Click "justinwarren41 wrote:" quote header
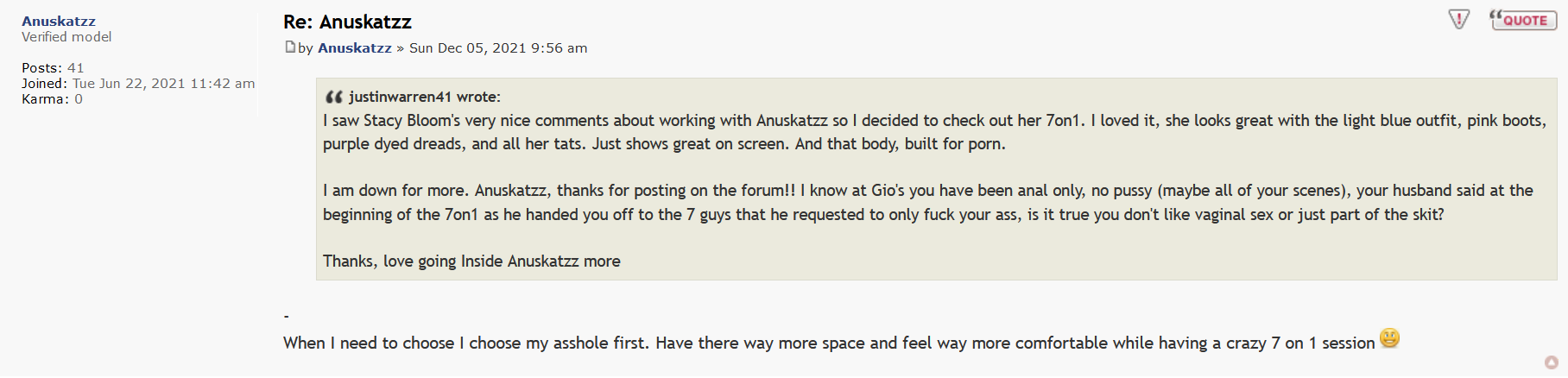The image size is (1568, 378). pyautogui.click(x=424, y=97)
